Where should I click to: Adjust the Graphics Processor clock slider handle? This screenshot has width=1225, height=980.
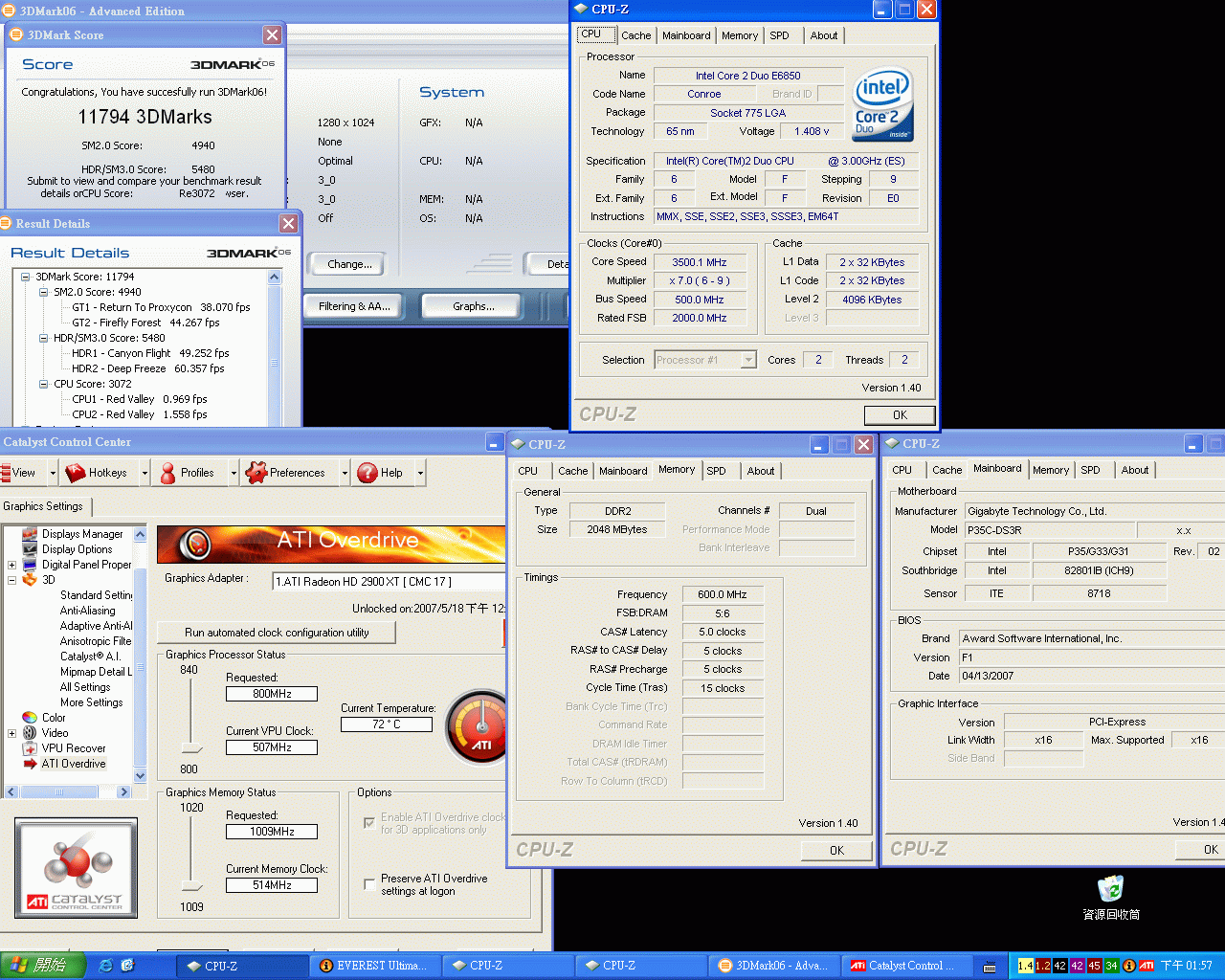[192, 747]
